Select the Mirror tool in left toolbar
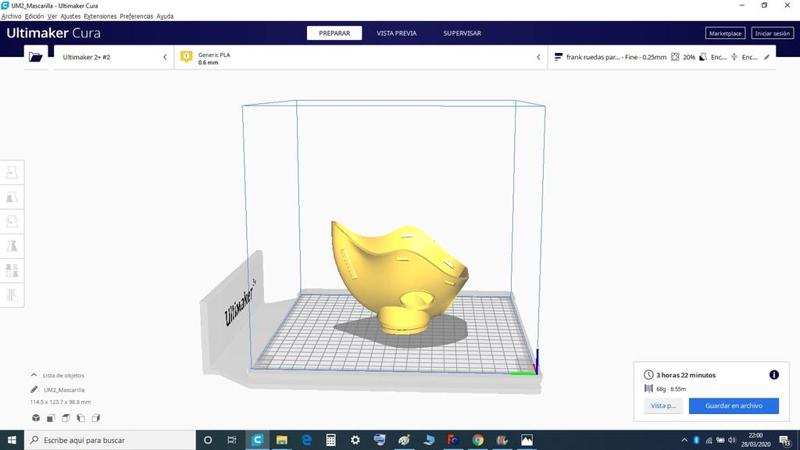 point(12,246)
